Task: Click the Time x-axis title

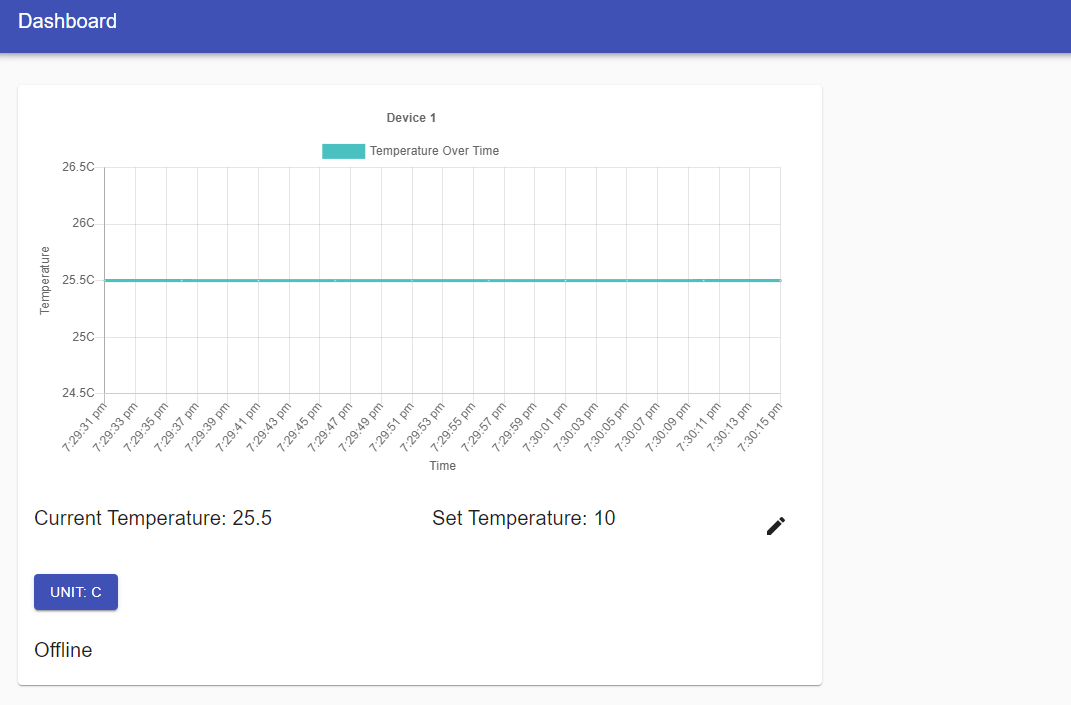Action: pyautogui.click(x=442, y=466)
